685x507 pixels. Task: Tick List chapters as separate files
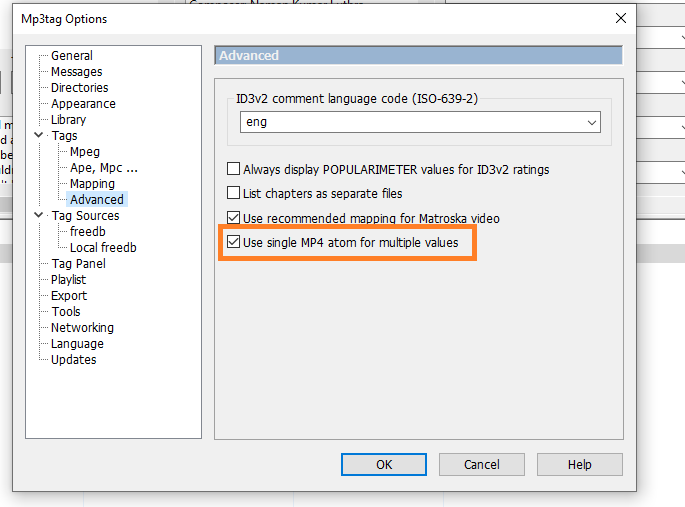click(x=233, y=193)
